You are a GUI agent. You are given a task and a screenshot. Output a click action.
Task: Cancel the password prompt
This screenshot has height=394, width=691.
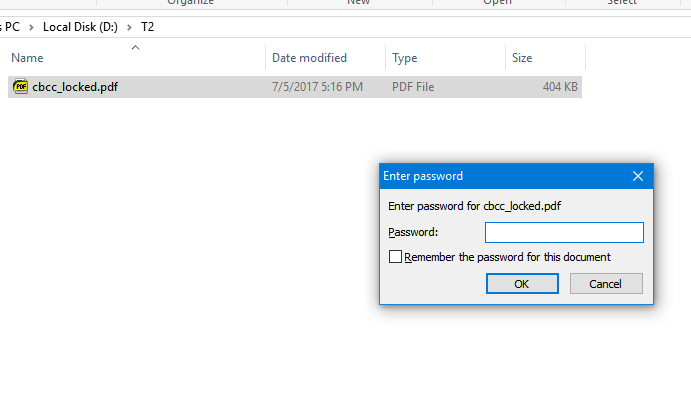click(x=606, y=283)
